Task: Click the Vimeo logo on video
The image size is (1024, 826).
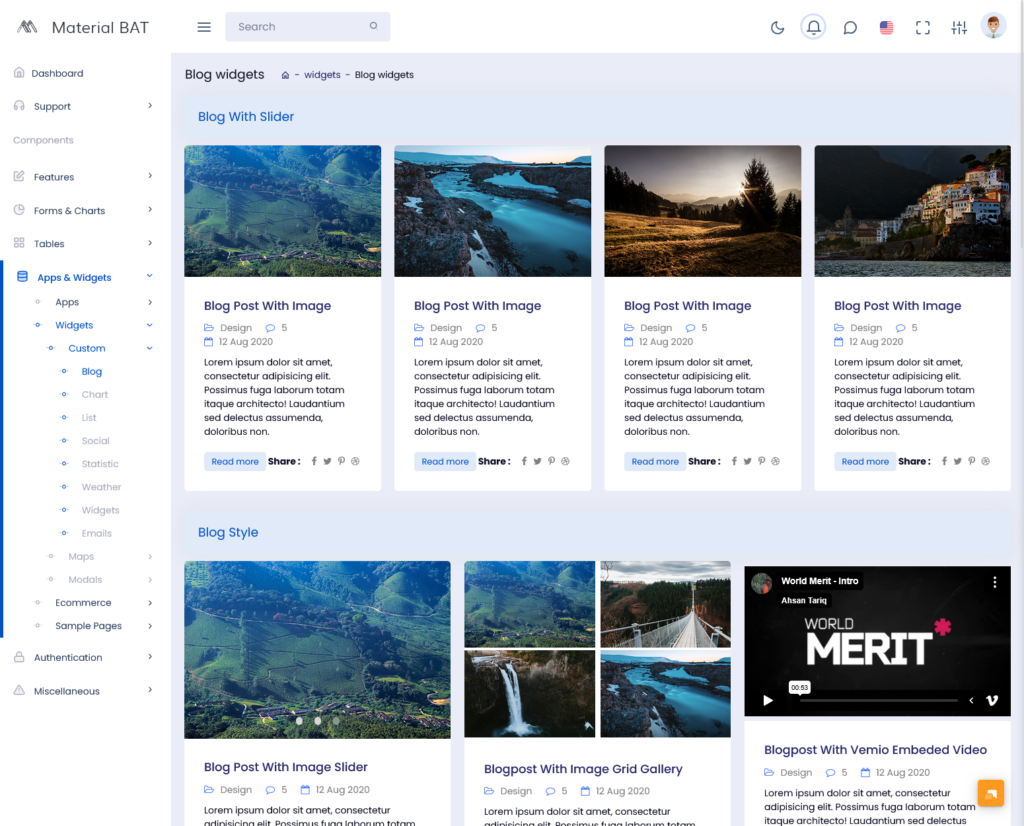Action: point(992,701)
